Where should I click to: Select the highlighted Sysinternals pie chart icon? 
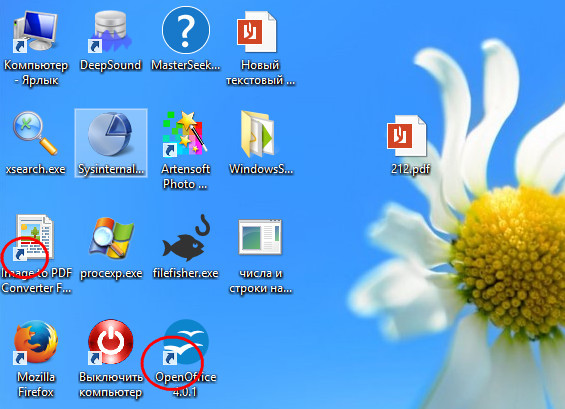click(111, 134)
